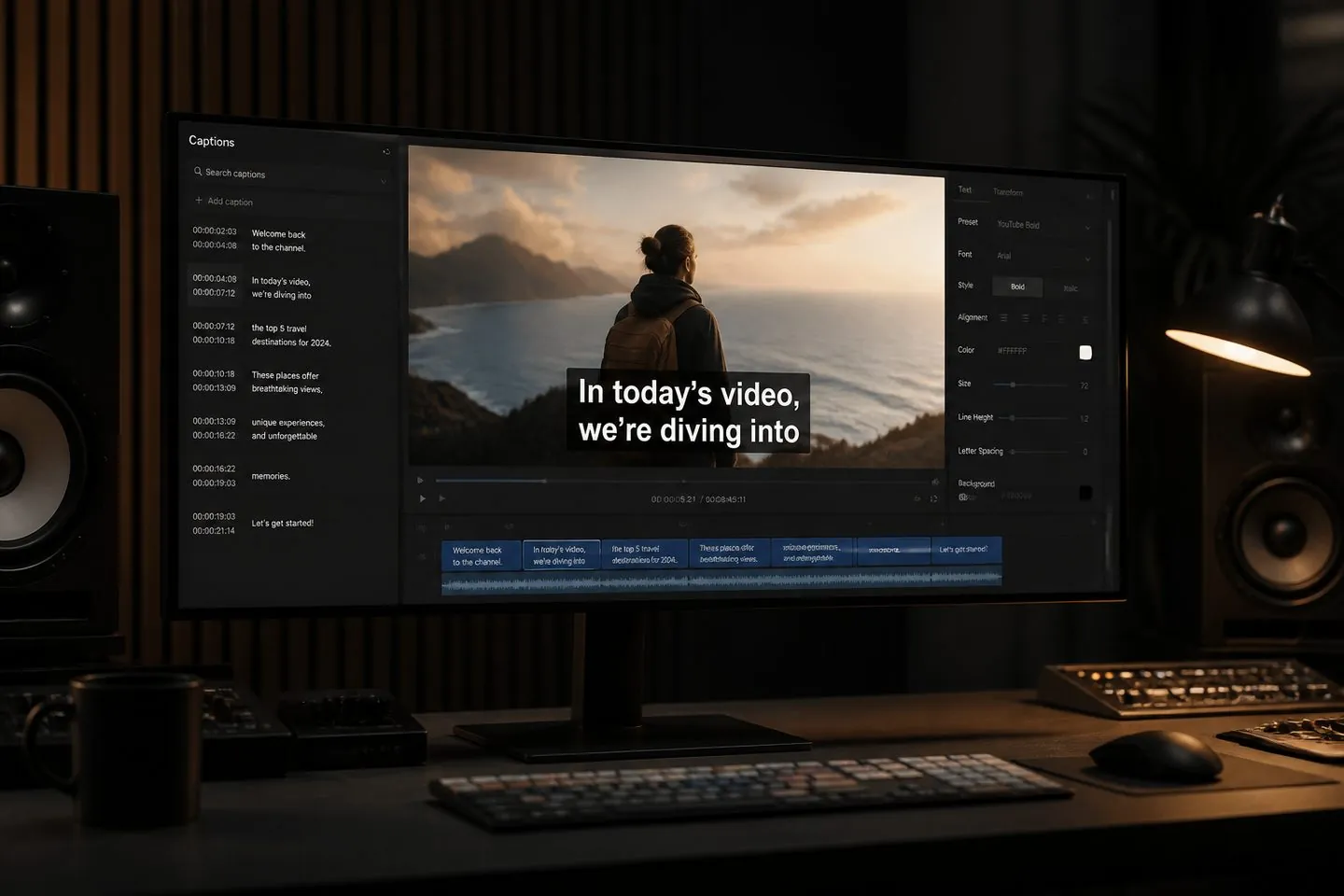
Task: Click the black Background color swatch
Action: pyautogui.click(x=1085, y=493)
